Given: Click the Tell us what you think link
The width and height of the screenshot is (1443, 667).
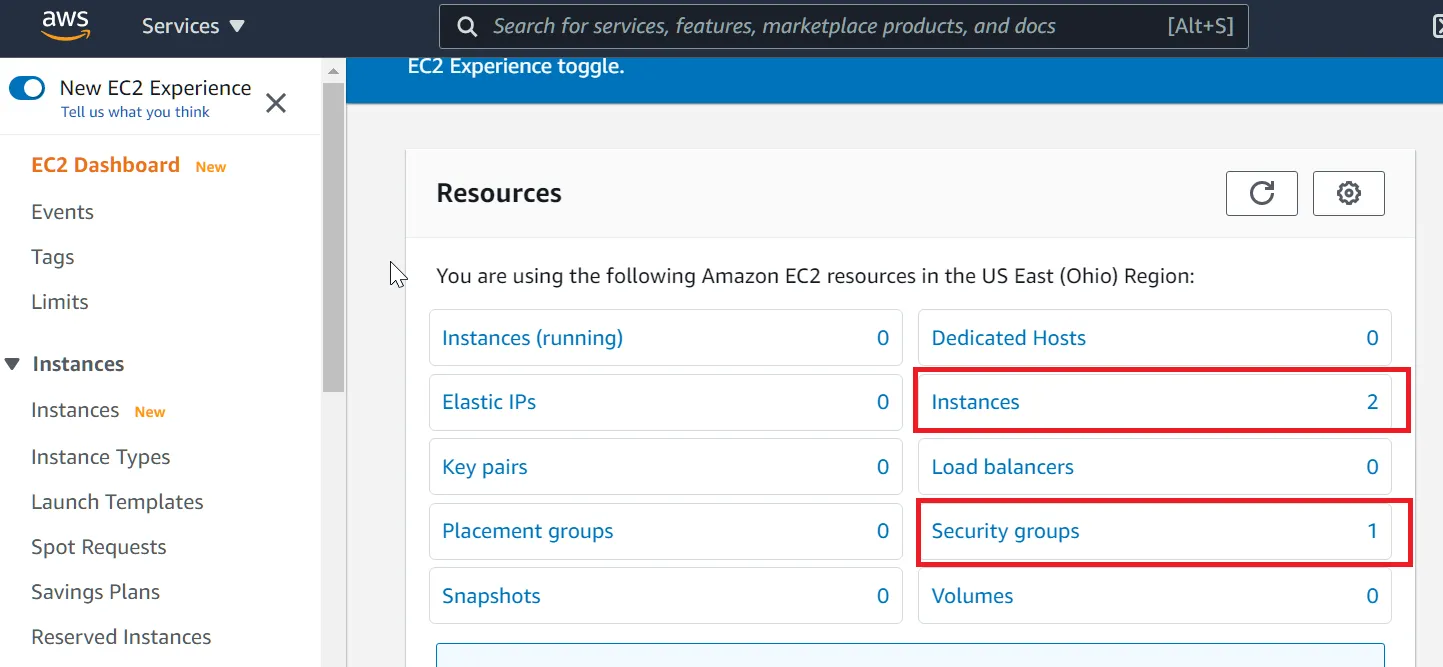Looking at the screenshot, I should [x=135, y=112].
